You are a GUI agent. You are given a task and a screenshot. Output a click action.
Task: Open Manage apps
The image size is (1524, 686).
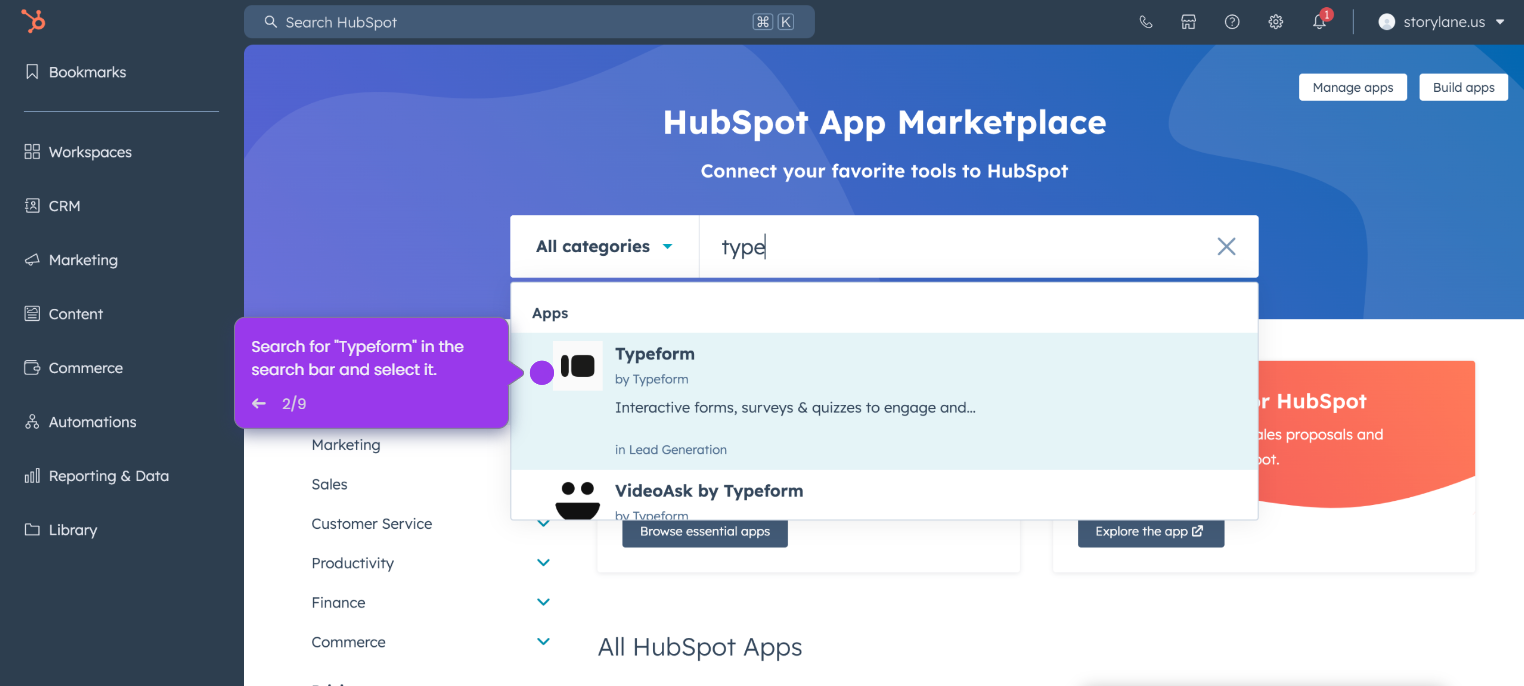pos(1352,87)
